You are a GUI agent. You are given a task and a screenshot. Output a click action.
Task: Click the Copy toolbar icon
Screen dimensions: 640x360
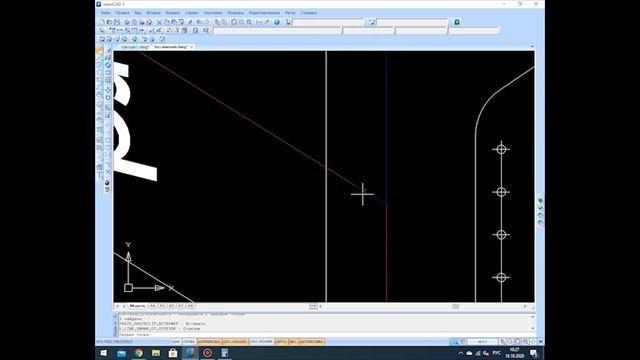(167, 22)
